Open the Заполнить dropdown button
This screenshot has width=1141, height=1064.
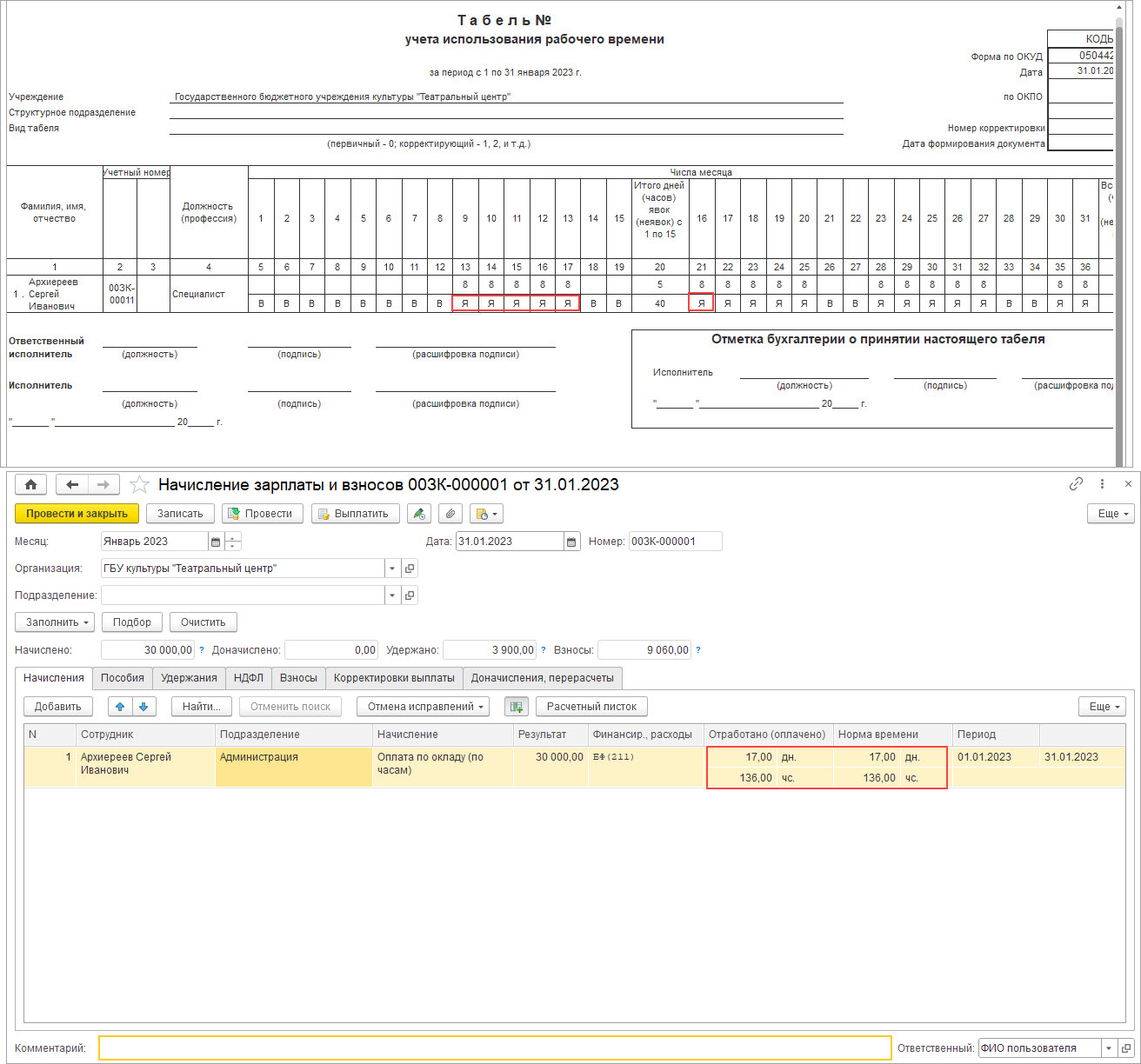pyautogui.click(x=55, y=622)
